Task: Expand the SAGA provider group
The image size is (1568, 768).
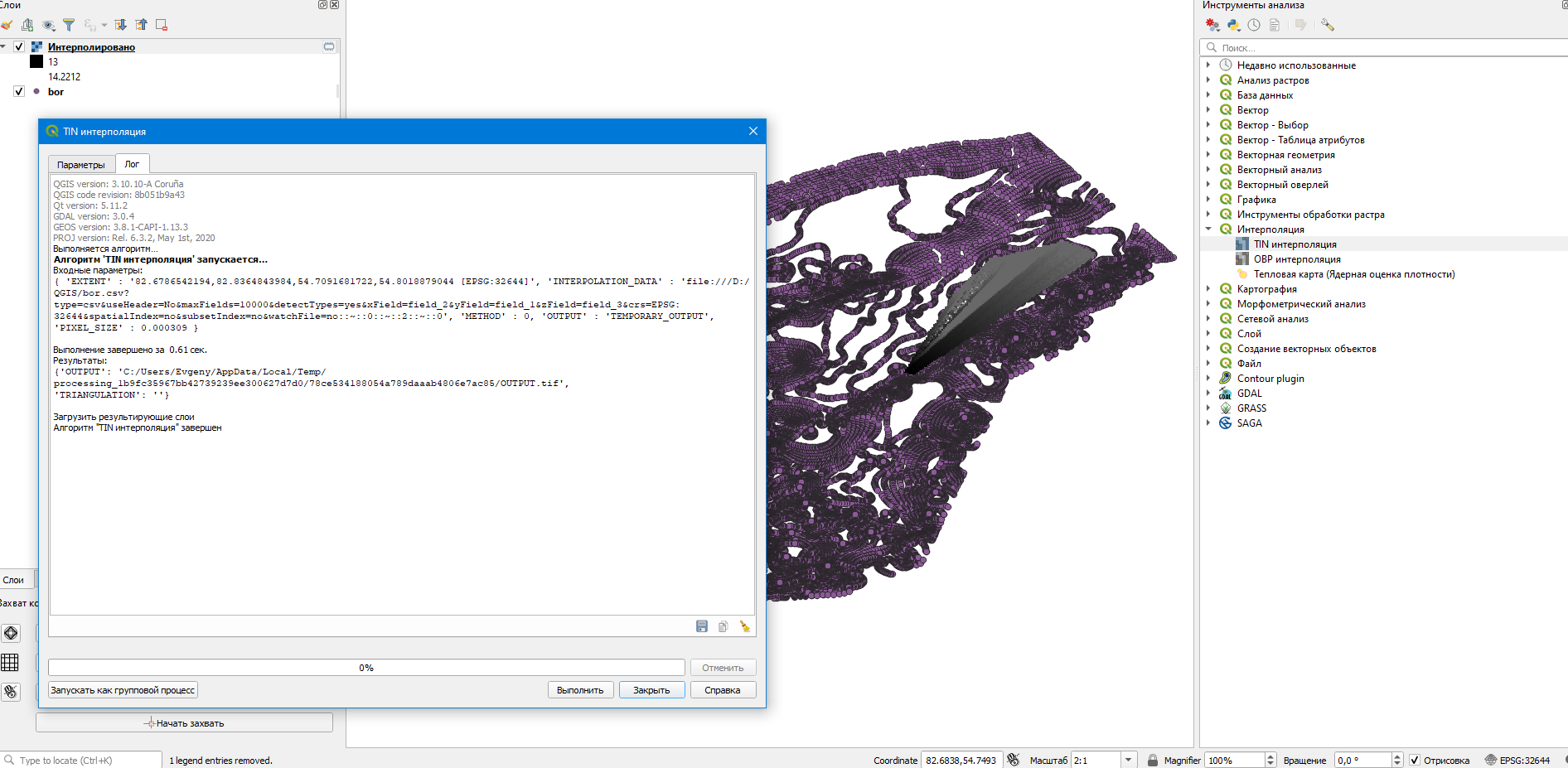Action: point(1208,423)
